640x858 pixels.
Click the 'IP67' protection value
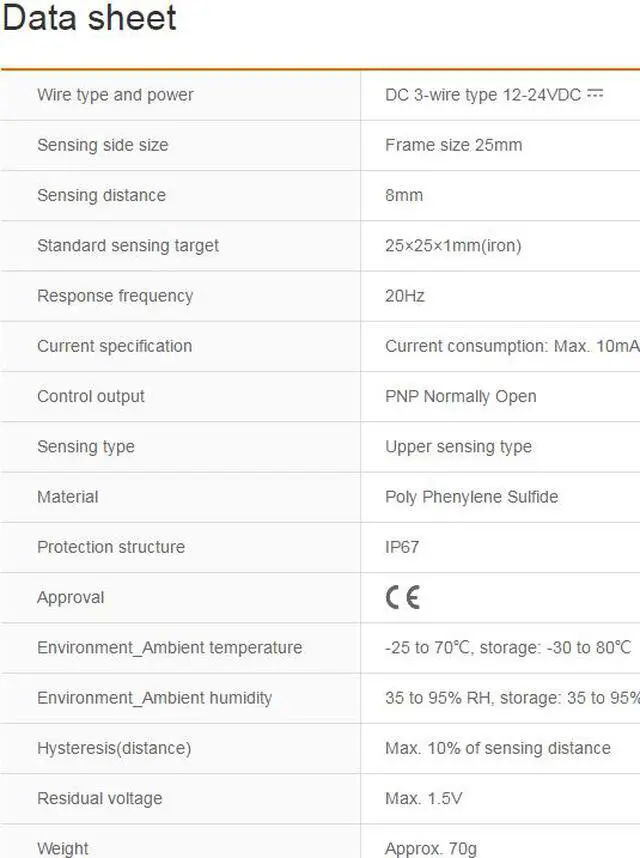[403, 547]
